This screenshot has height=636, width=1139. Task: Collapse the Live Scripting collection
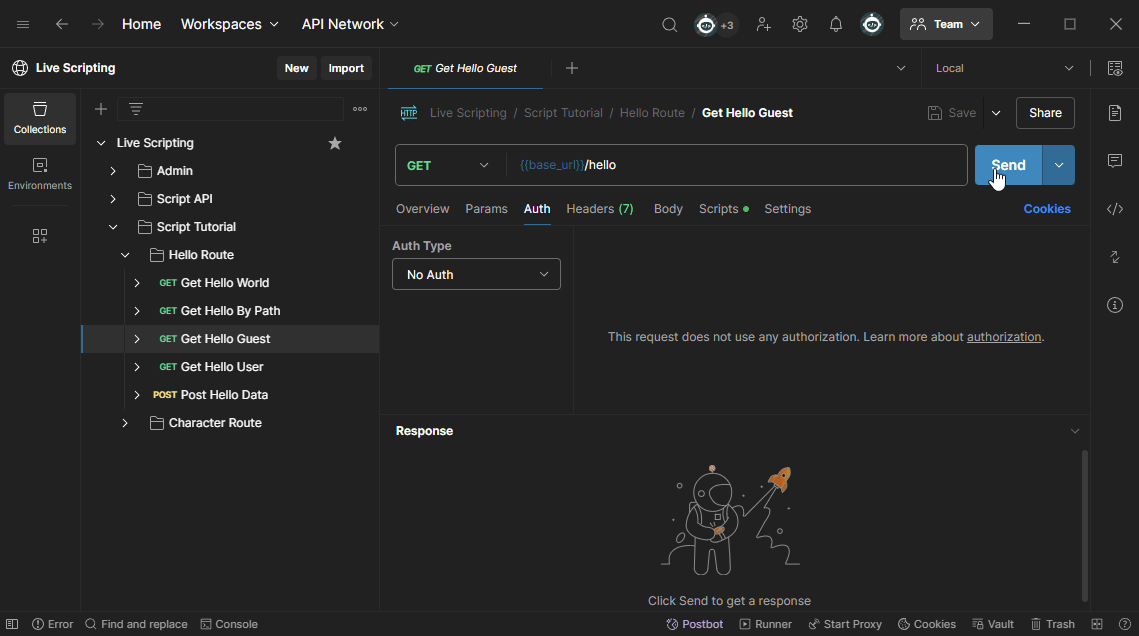click(101, 143)
